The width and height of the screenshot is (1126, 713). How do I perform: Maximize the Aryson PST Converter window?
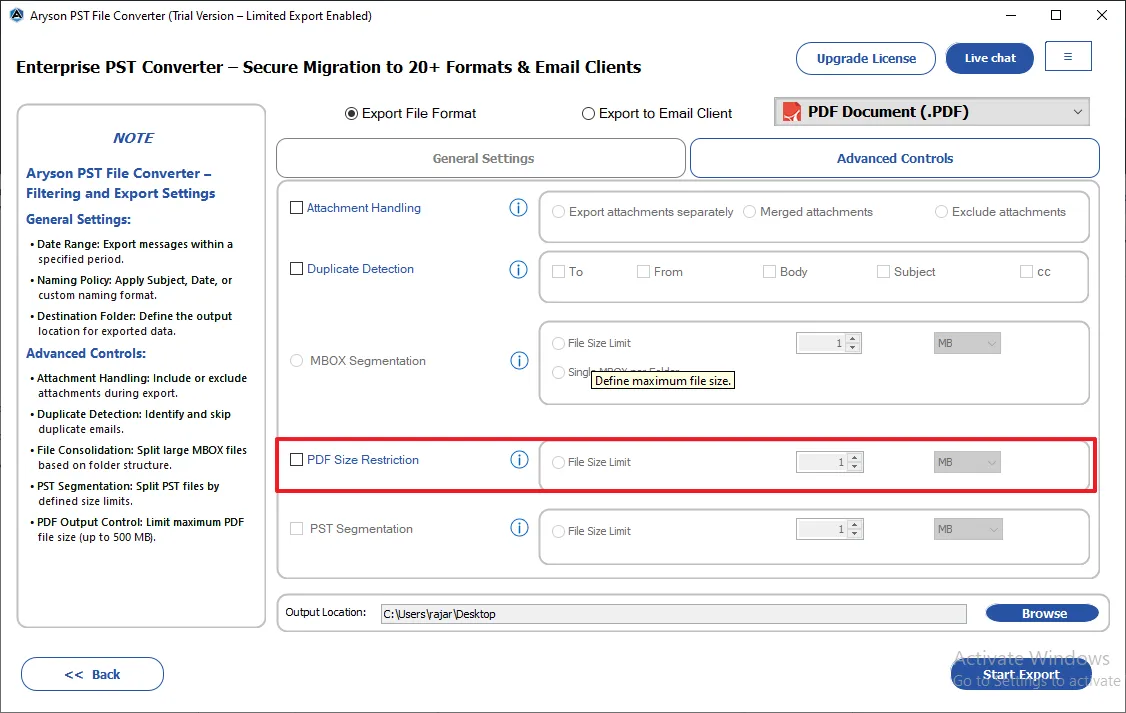[x=1056, y=15]
